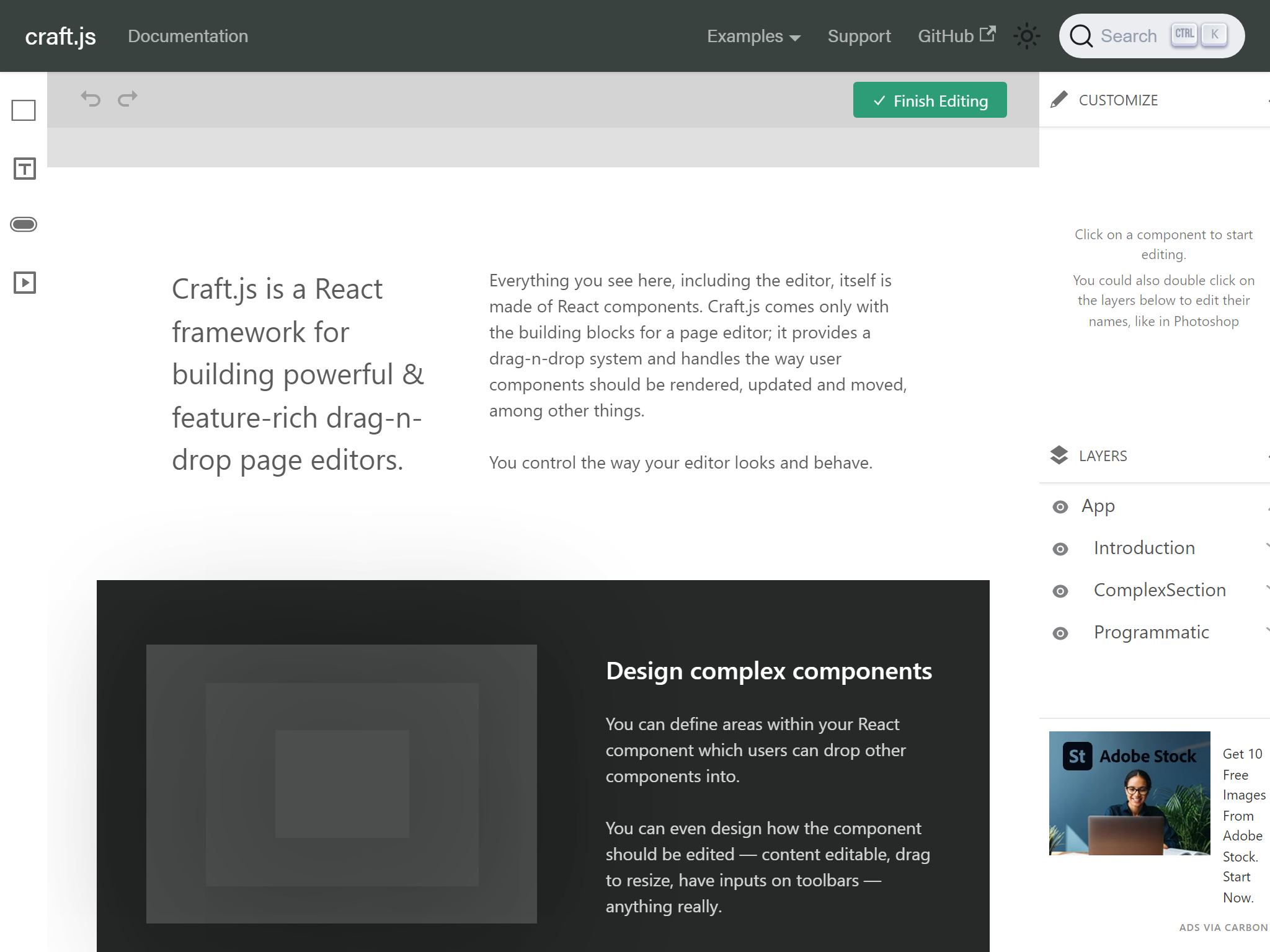Go to the craft.js home logo

click(60, 36)
